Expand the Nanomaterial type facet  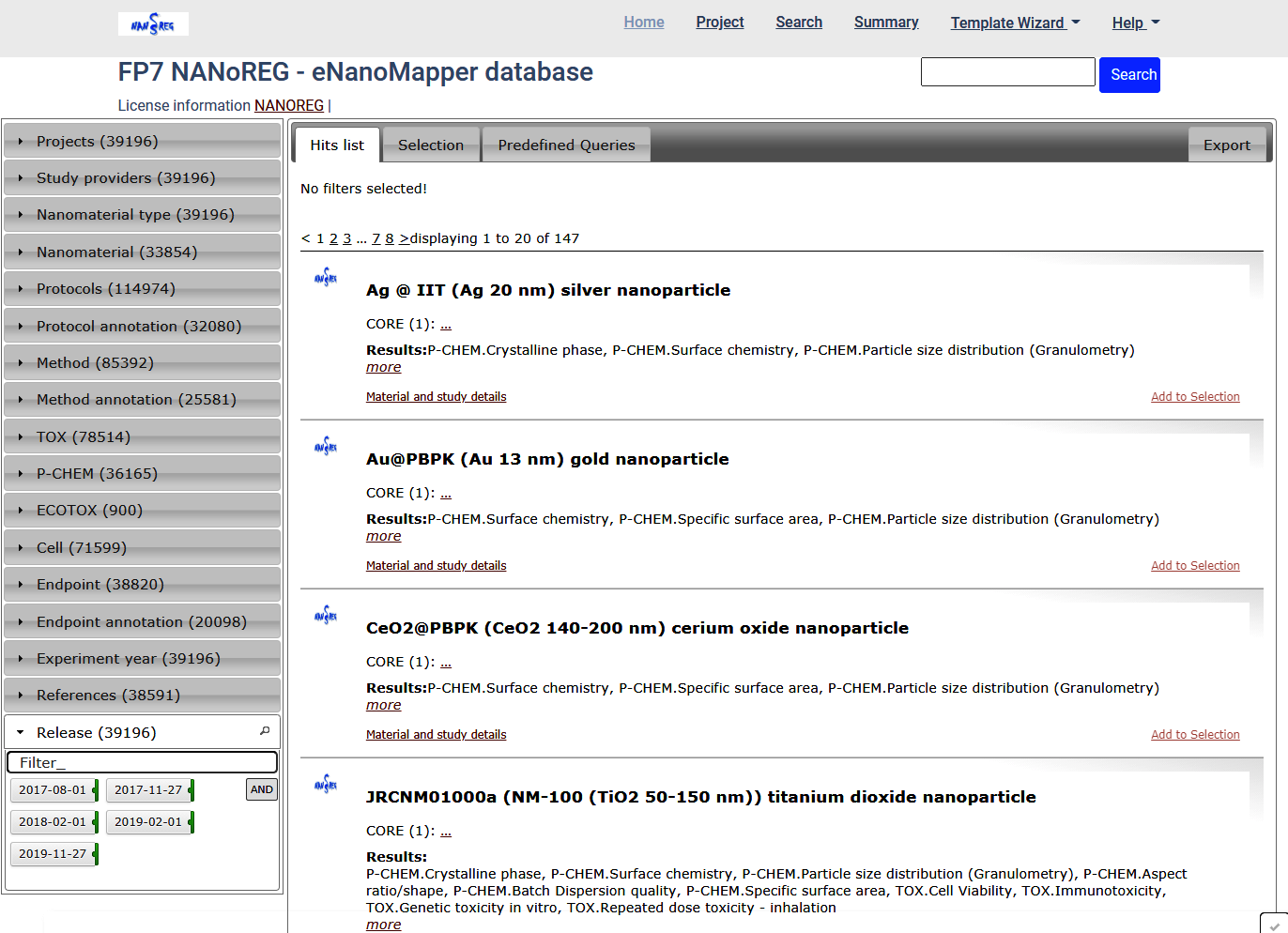(135, 215)
